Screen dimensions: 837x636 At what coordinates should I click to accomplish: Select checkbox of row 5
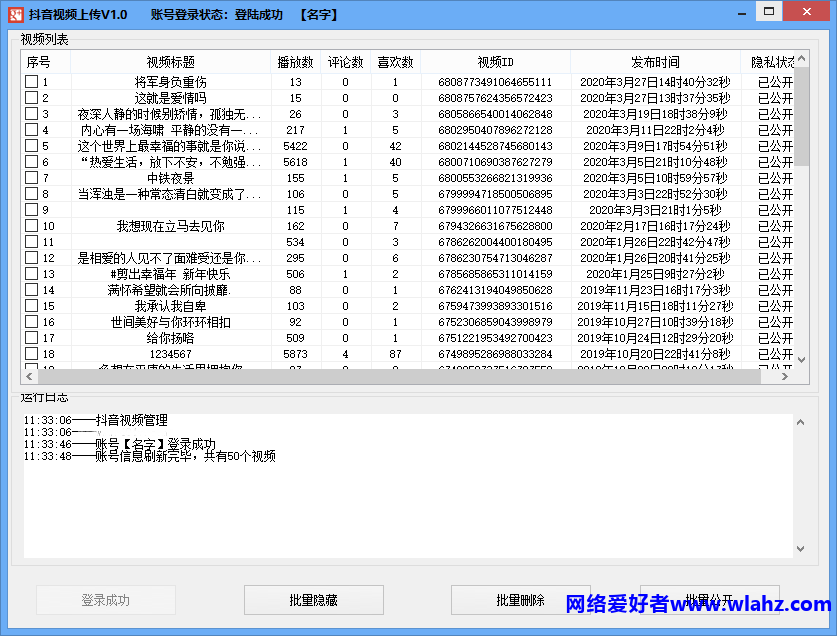[x=31, y=146]
